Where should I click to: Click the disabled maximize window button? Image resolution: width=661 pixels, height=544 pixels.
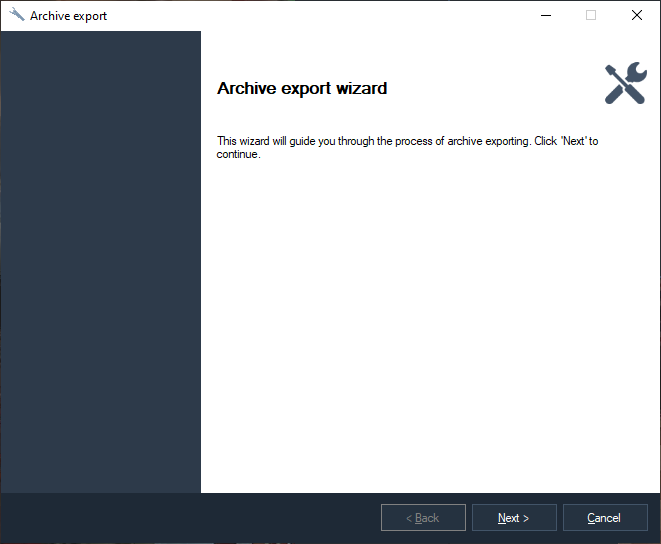pos(591,15)
